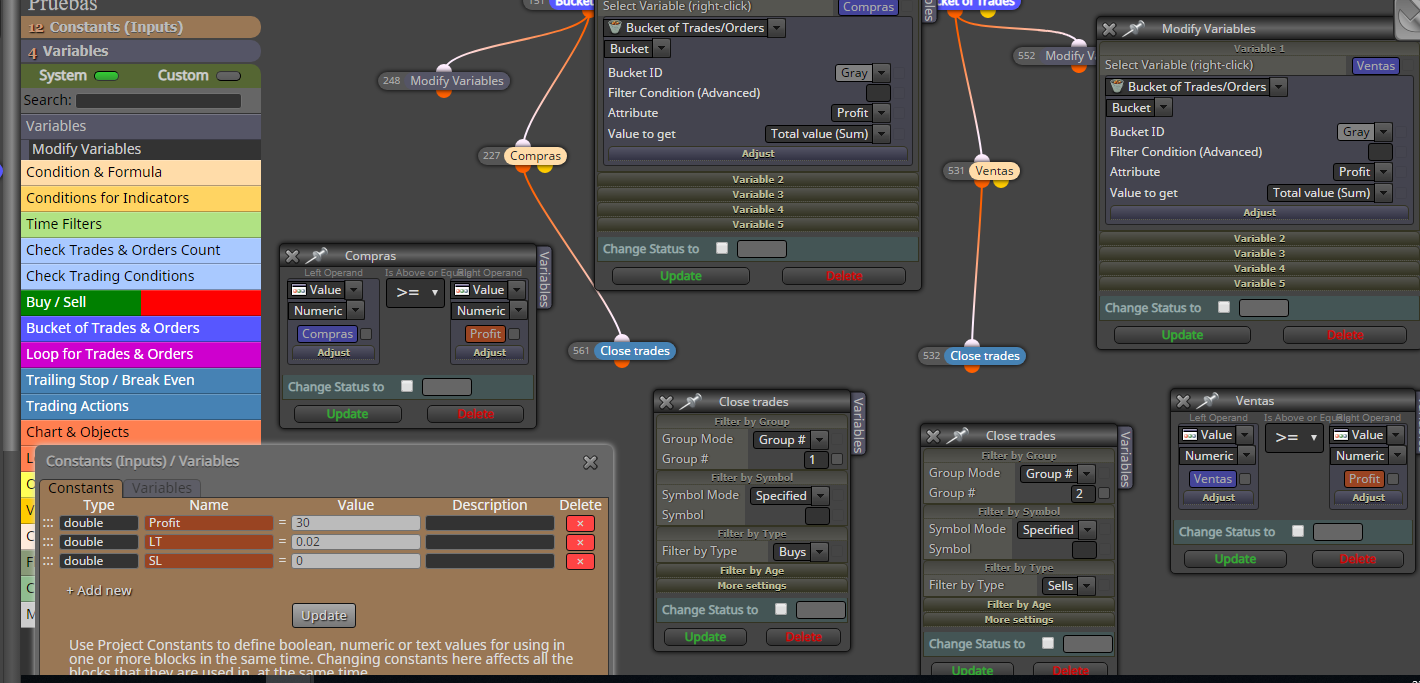
Task: Click Ventas variable tag in right Modify Variables
Action: tap(1375, 66)
